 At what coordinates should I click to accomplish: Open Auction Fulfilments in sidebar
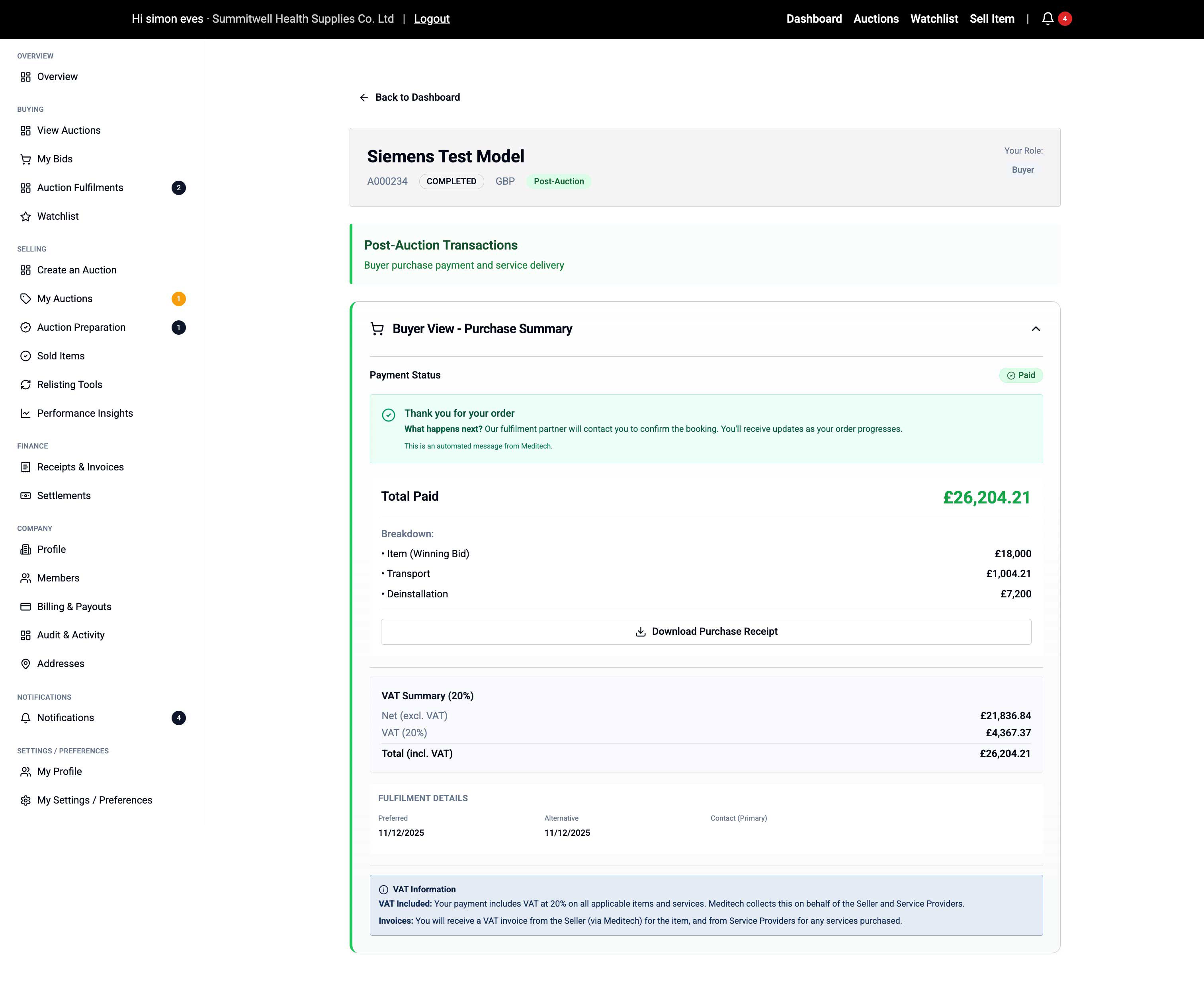pos(80,187)
